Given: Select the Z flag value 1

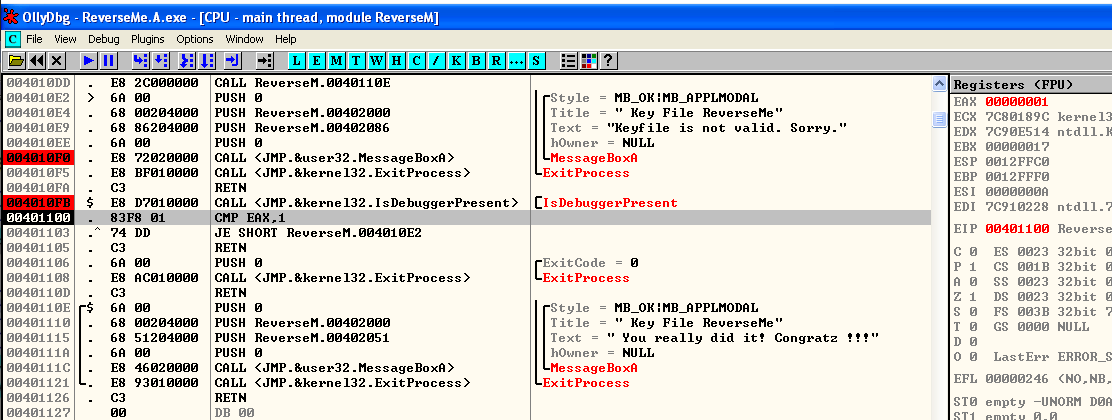Looking at the screenshot, I should [x=973, y=297].
